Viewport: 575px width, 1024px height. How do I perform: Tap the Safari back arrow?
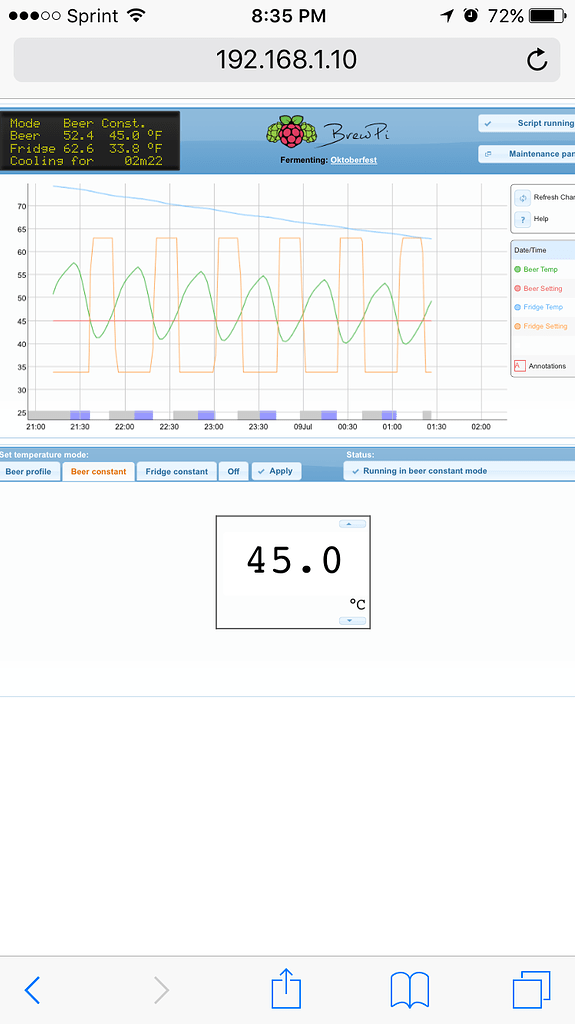[x=32, y=990]
